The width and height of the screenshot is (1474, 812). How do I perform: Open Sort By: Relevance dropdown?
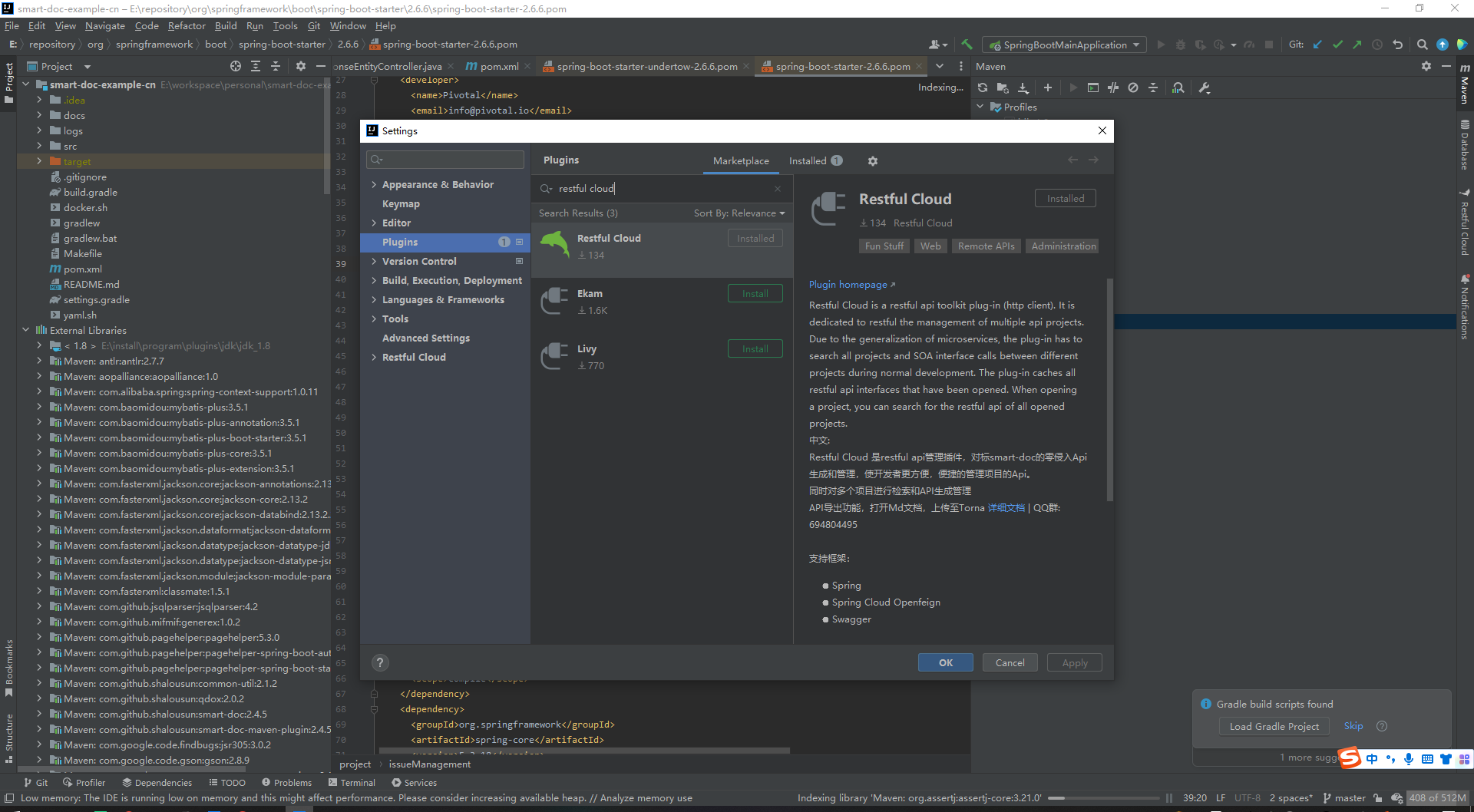click(739, 213)
